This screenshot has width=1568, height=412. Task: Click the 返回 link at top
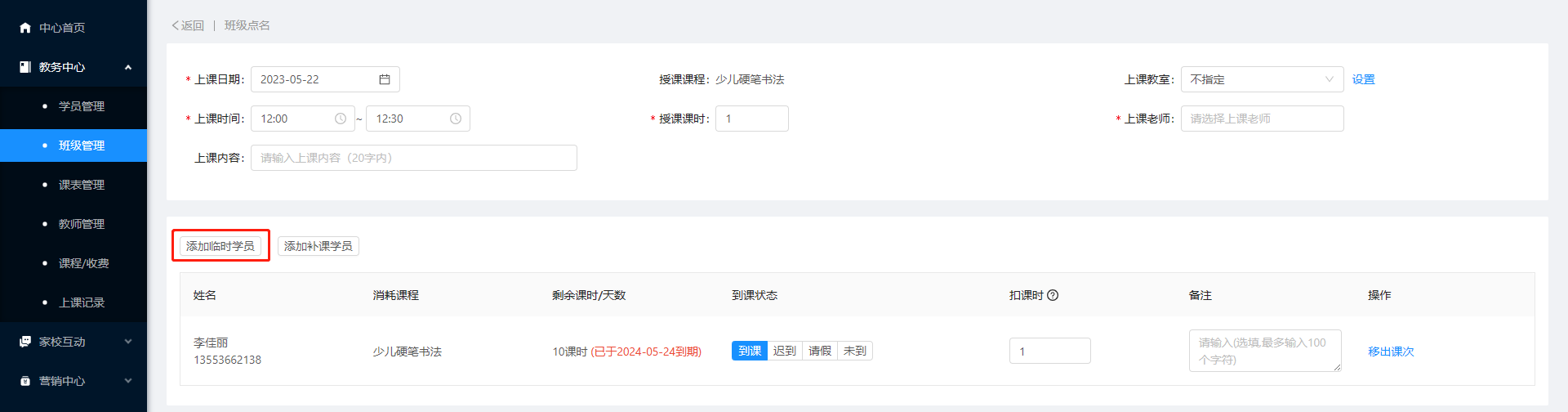tap(188, 25)
